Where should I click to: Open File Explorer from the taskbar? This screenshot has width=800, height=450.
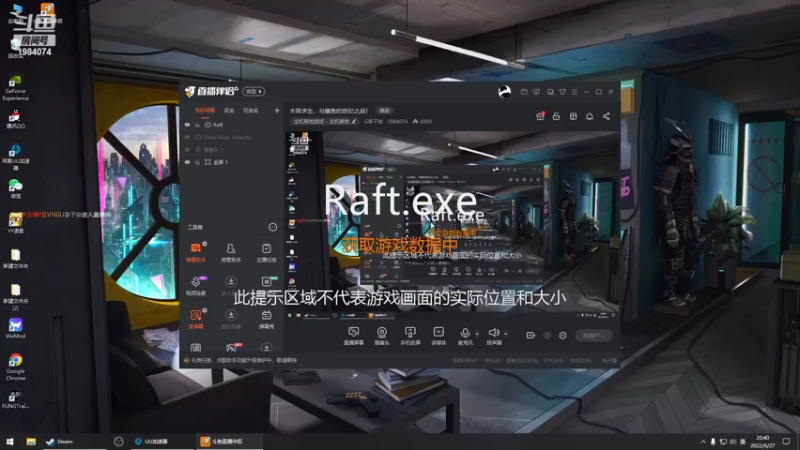(31, 441)
